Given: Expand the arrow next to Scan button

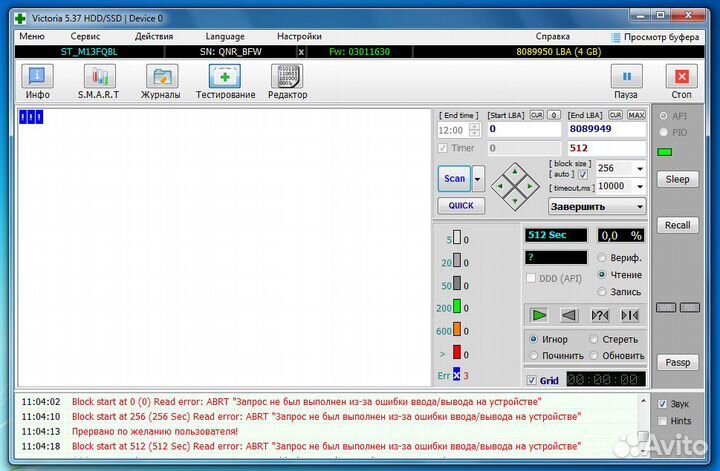Looking at the screenshot, I should point(478,179).
